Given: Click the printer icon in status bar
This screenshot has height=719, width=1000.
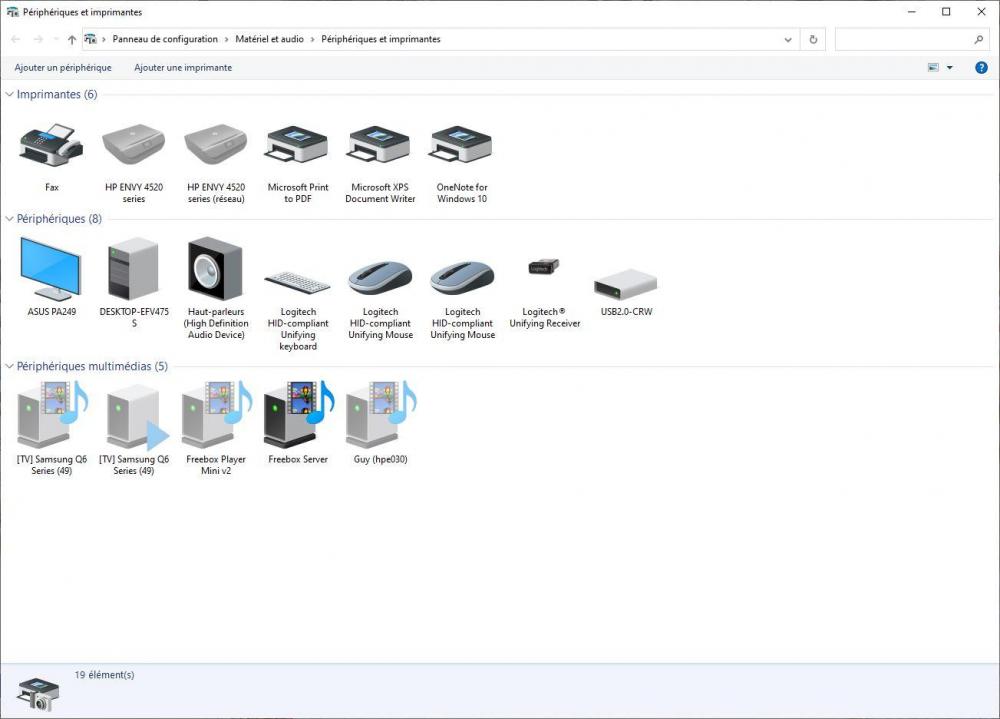Looking at the screenshot, I should 39,693.
